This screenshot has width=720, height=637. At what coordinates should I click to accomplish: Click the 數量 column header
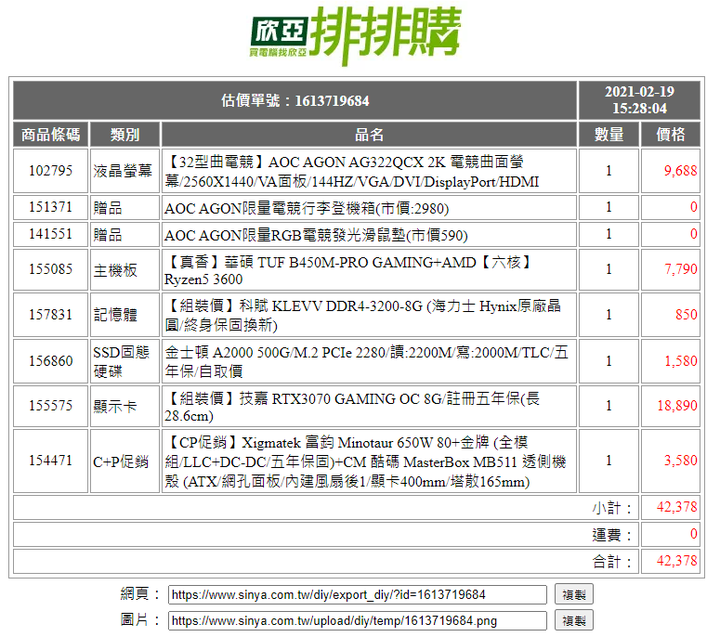point(609,135)
